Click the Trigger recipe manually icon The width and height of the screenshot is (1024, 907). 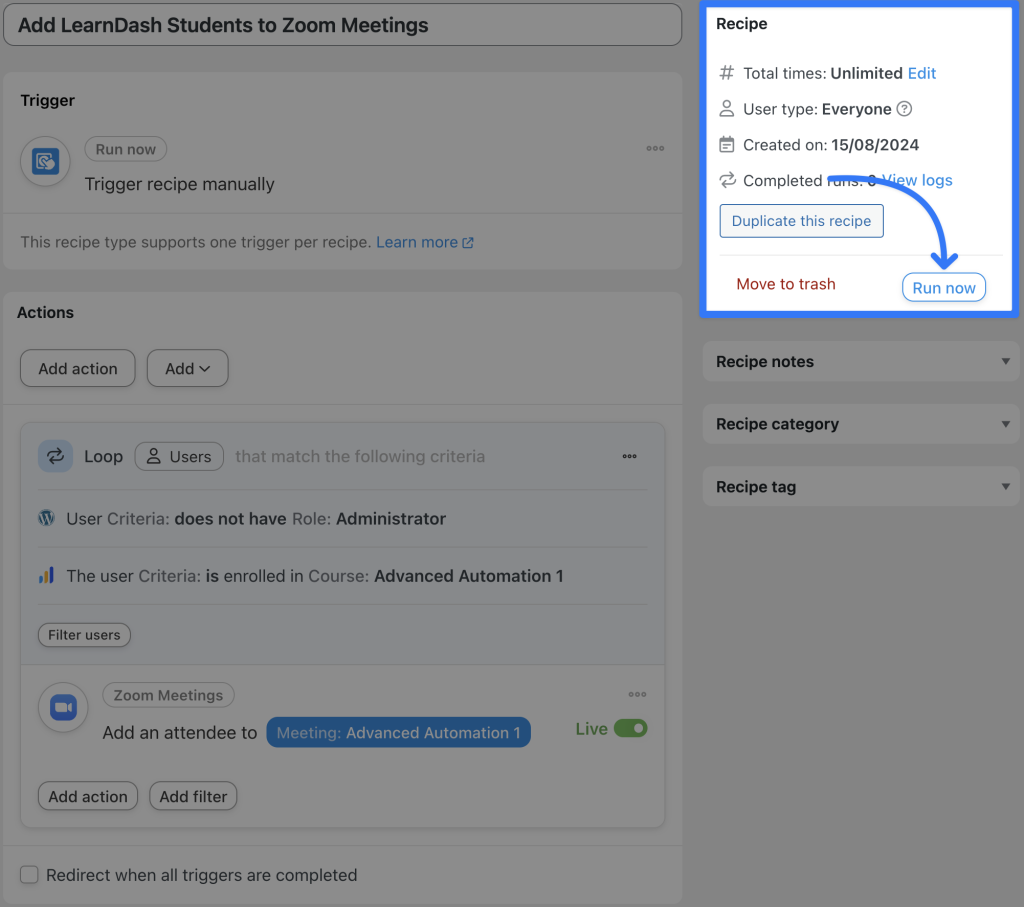point(44,161)
